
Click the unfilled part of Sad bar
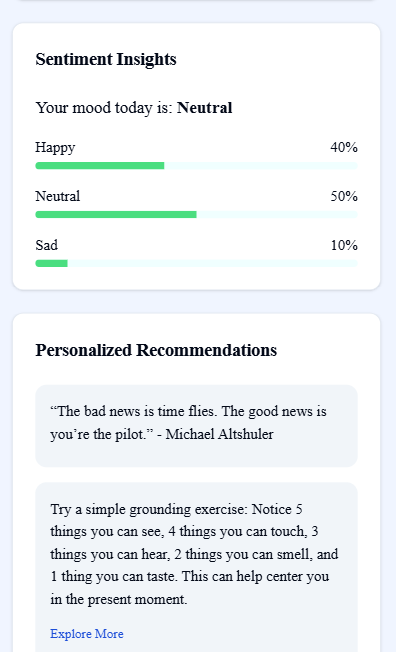[213, 263]
